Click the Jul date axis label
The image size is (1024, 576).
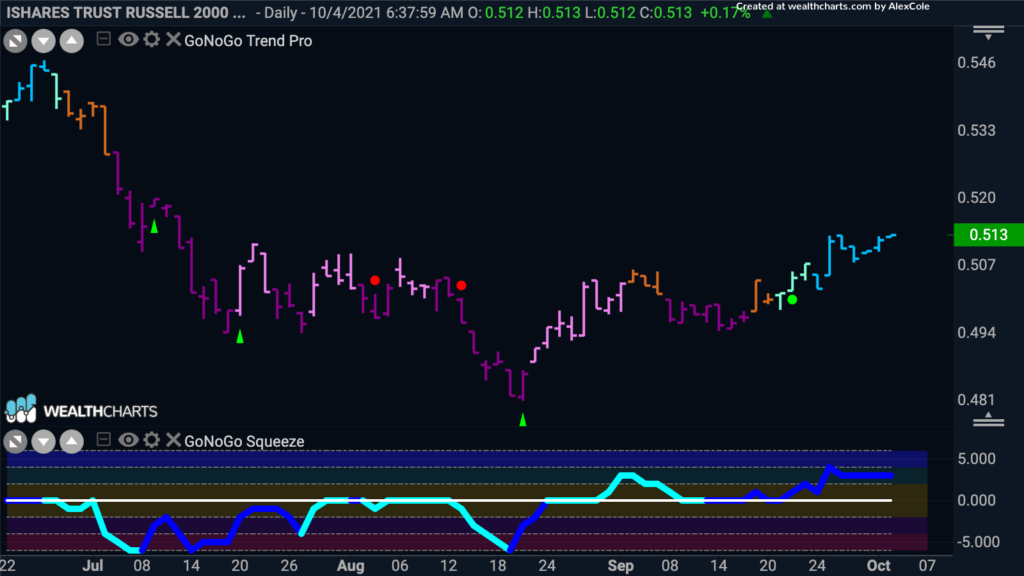(93, 566)
